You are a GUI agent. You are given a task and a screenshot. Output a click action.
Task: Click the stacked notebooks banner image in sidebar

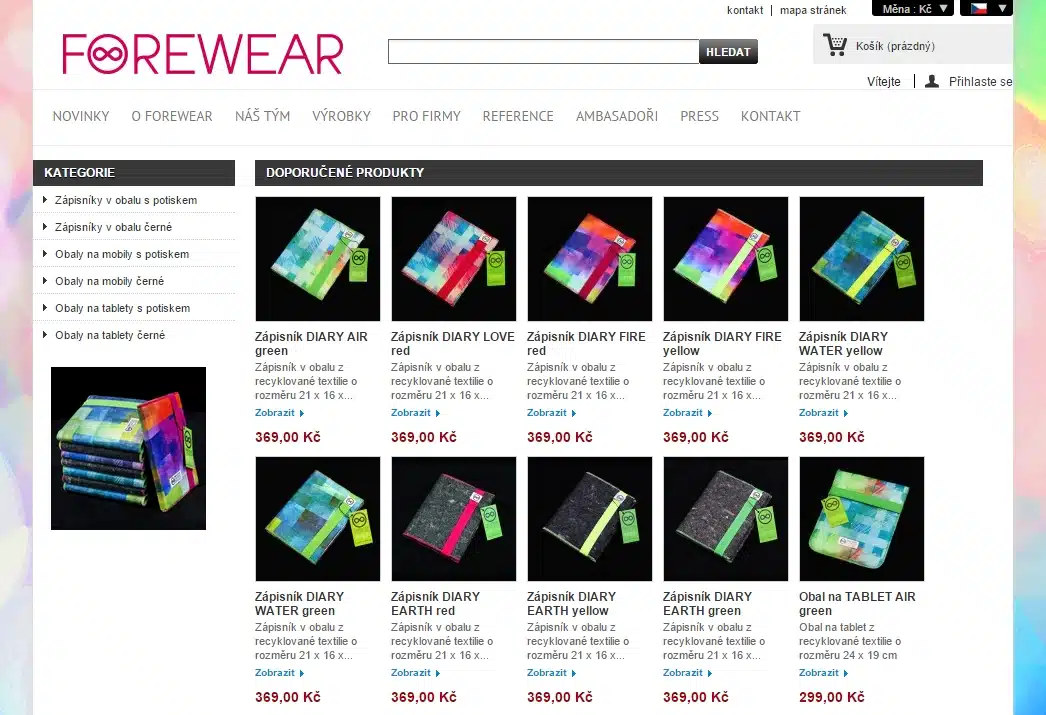tap(128, 448)
